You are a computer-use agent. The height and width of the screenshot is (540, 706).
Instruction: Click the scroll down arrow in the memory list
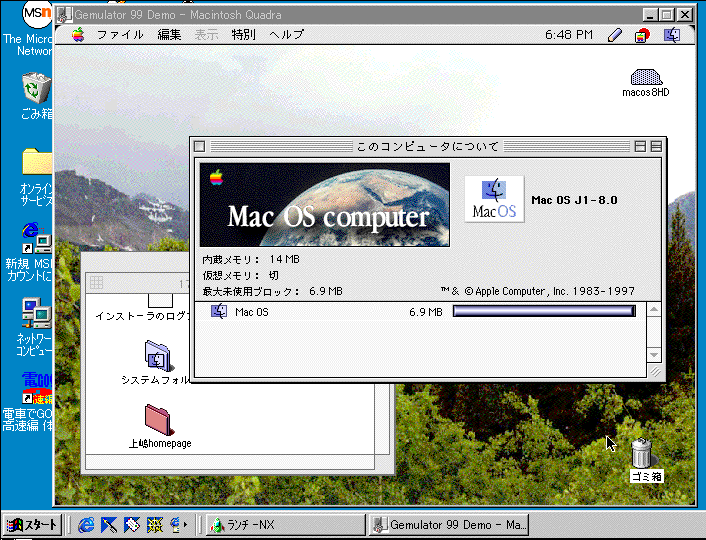click(x=654, y=355)
